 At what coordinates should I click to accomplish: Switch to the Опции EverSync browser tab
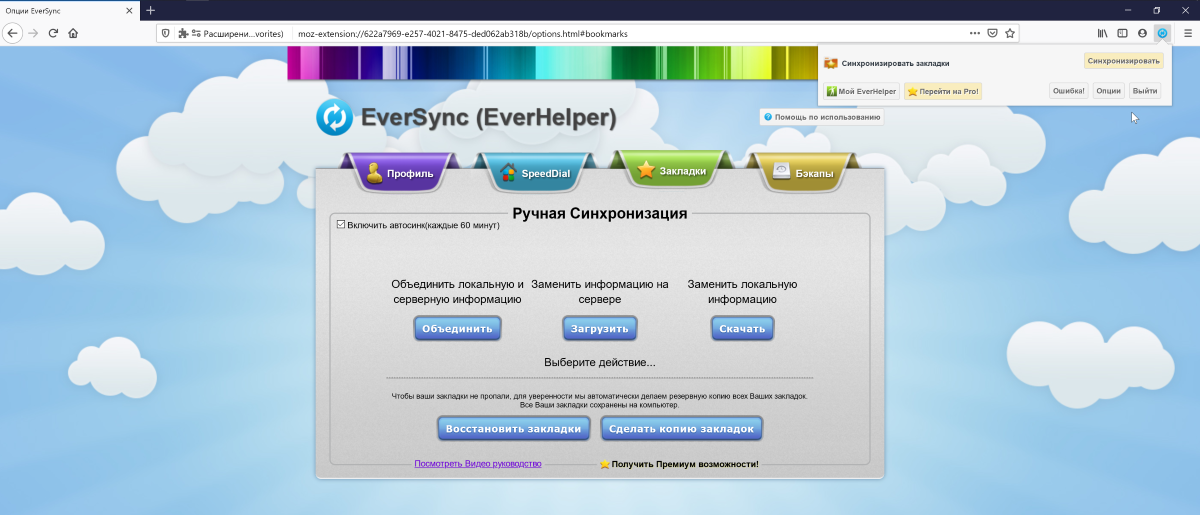pyautogui.click(x=70, y=10)
